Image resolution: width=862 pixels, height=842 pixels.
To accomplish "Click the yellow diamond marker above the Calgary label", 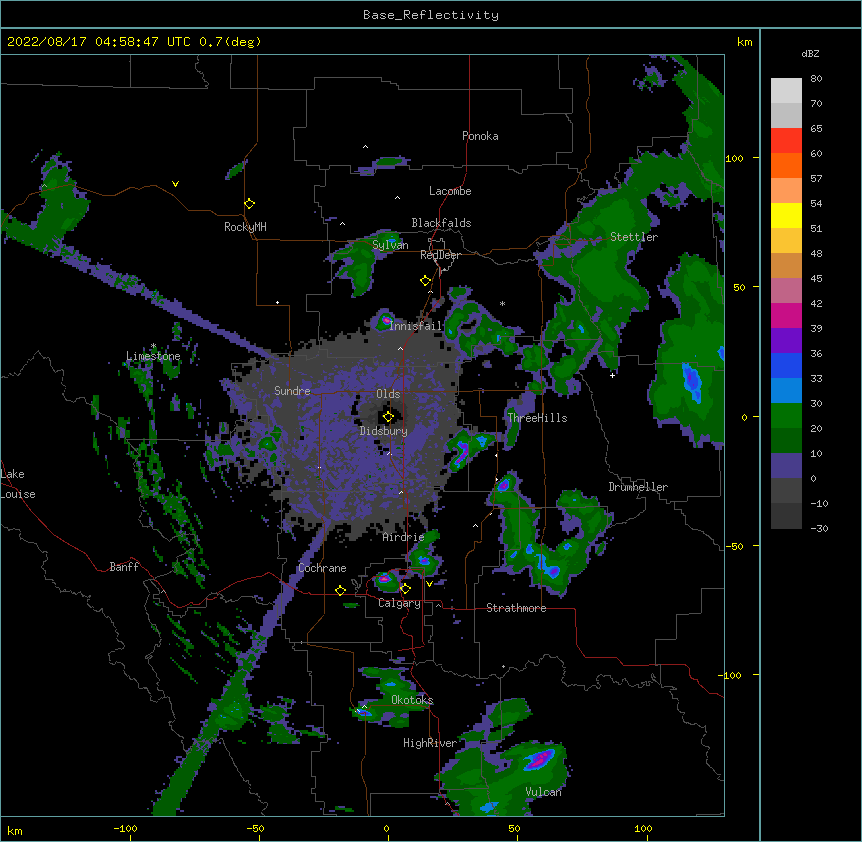I will coord(405,589).
